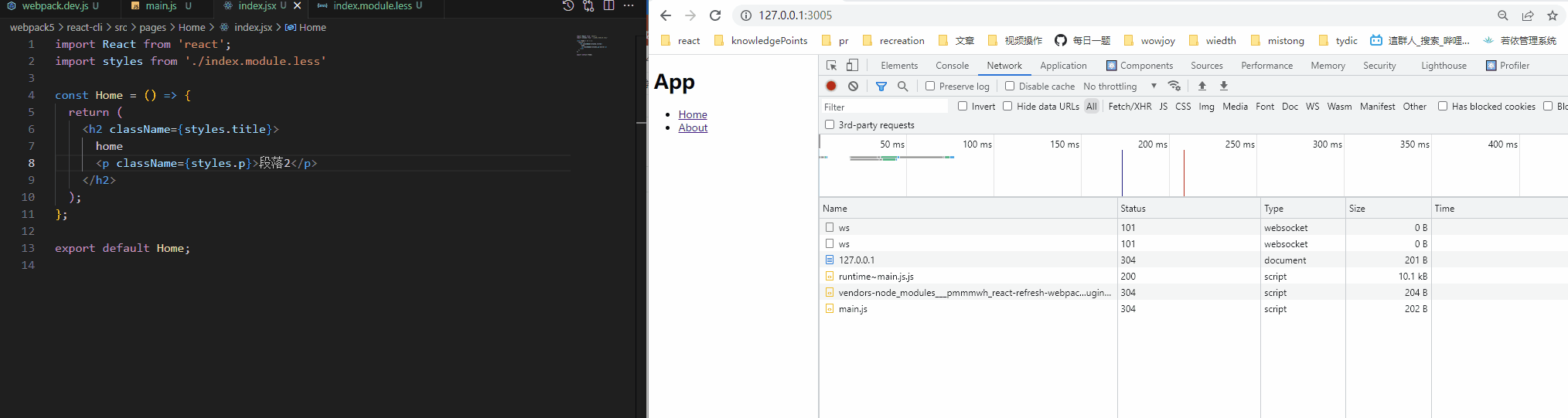Image resolution: width=1568 pixels, height=418 pixels.
Task: Stop recording the network log
Action: [x=831, y=86]
